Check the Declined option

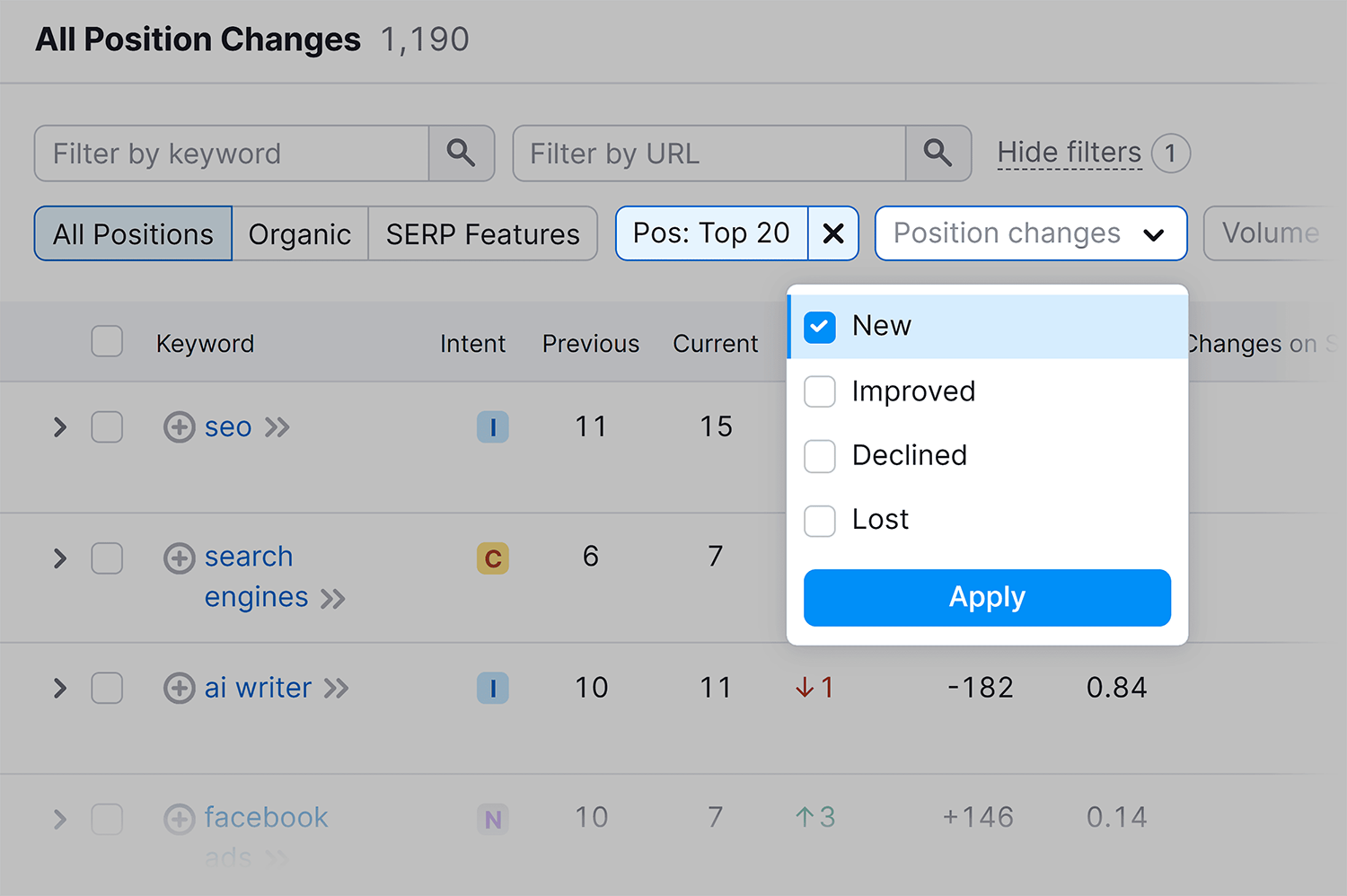coord(820,456)
